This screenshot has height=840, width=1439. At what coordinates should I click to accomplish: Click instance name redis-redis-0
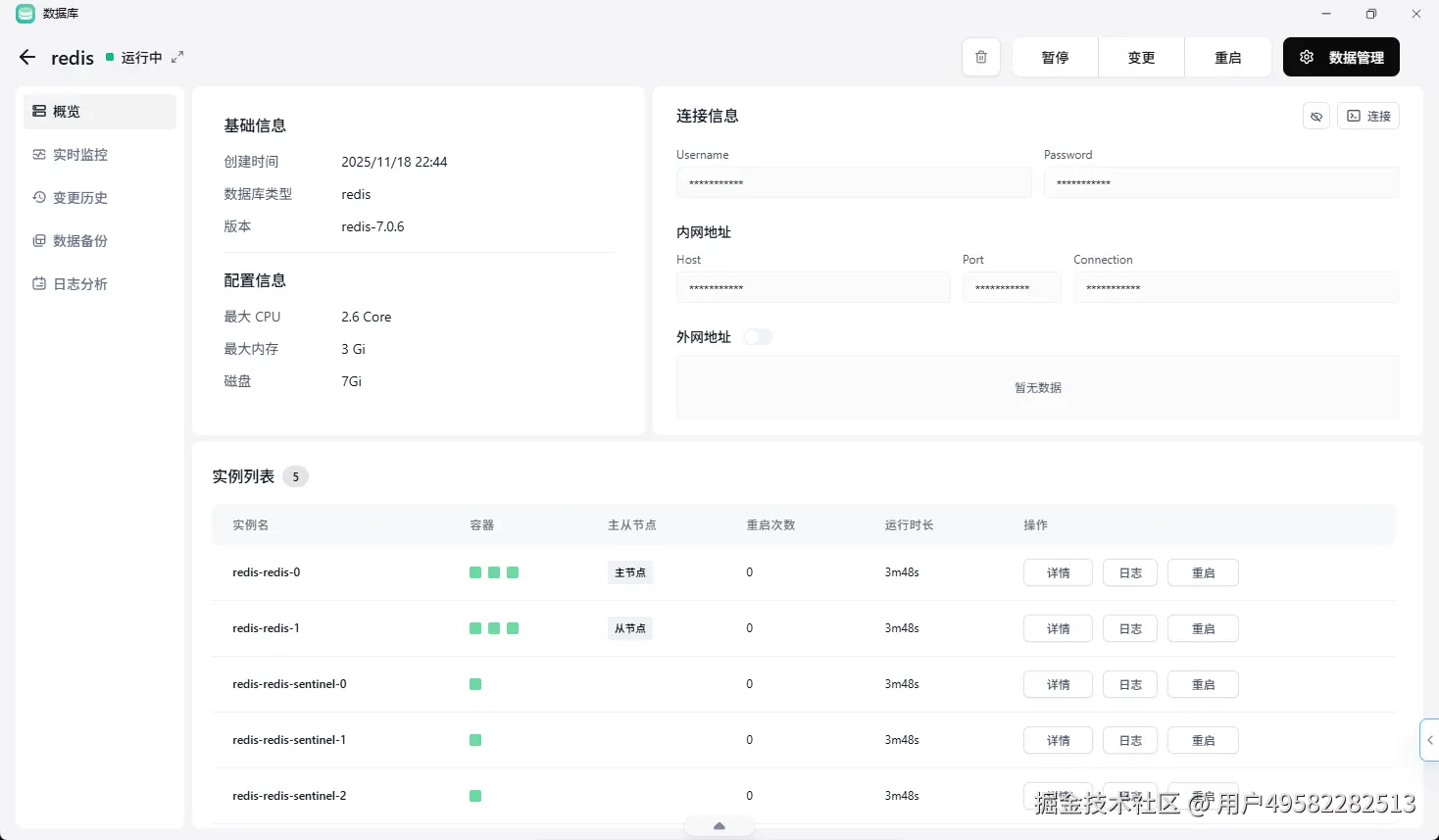266,572
